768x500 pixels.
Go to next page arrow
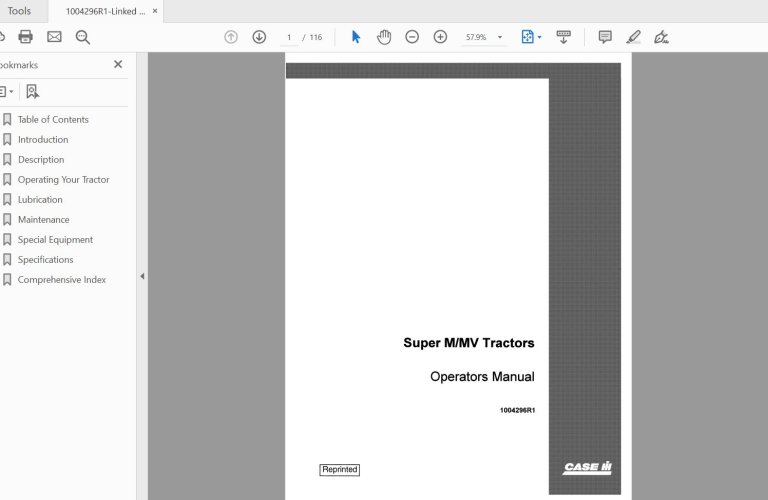point(259,37)
